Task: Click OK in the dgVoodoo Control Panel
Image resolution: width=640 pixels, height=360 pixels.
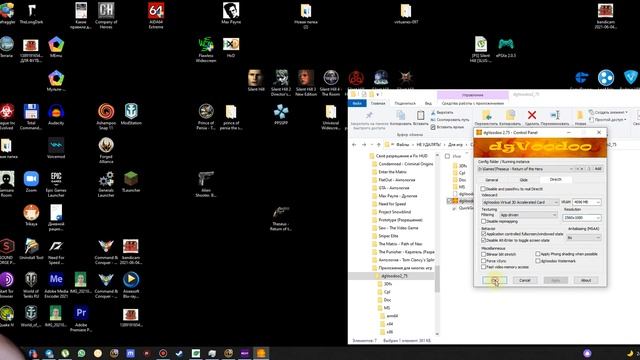Action: [x=495, y=280]
